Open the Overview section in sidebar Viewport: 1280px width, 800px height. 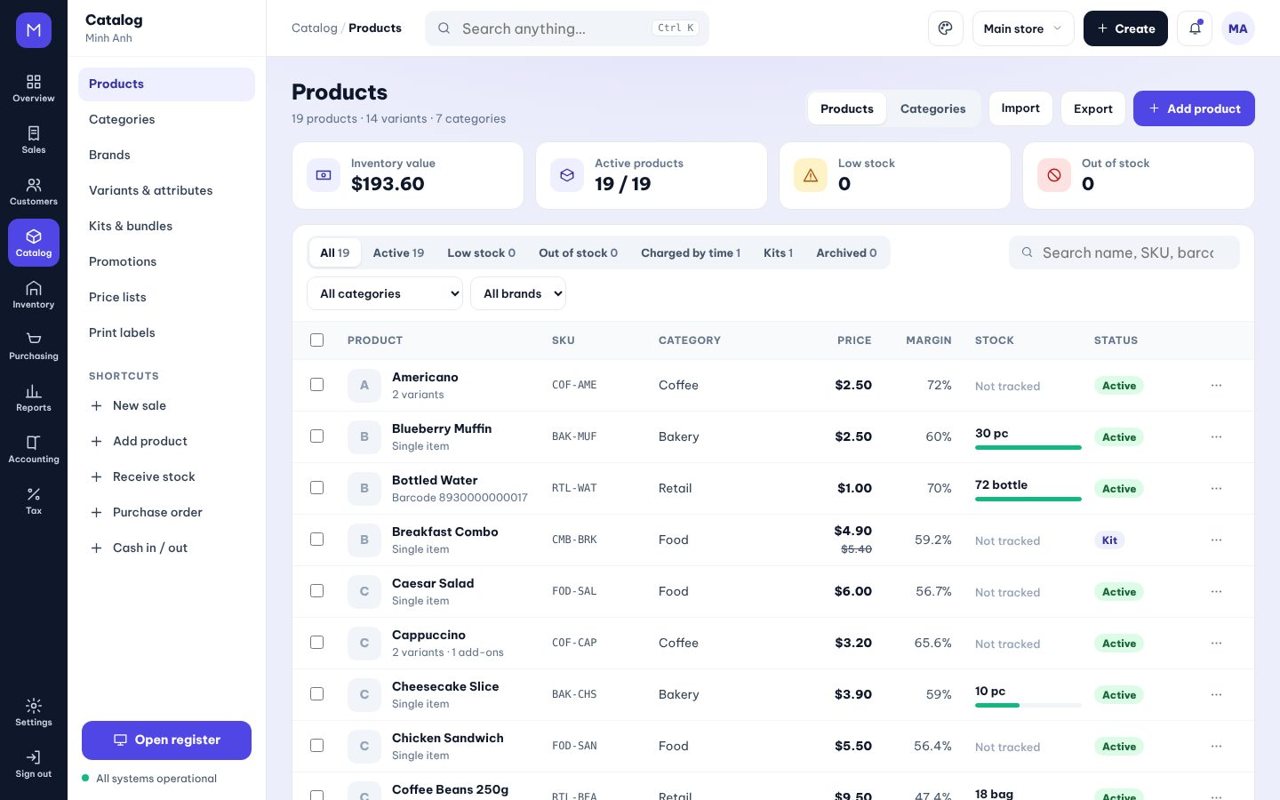(x=34, y=88)
